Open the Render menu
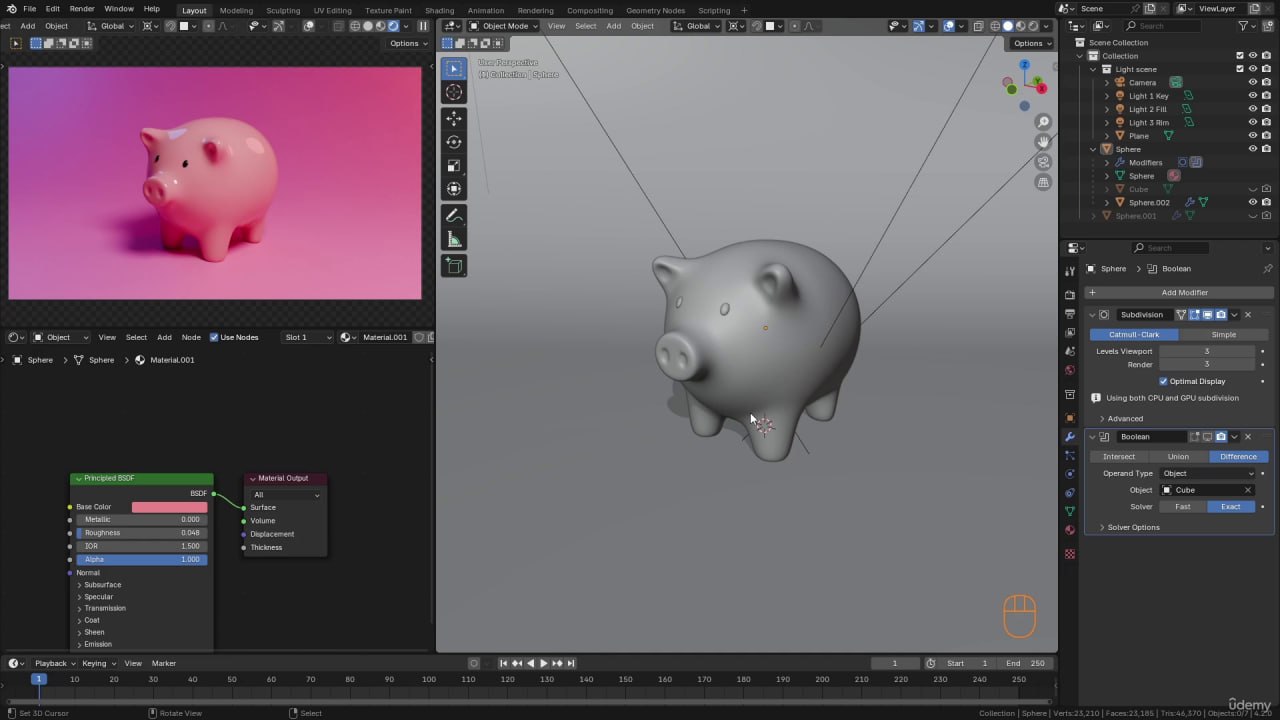This screenshot has width=1280, height=720. click(x=82, y=9)
